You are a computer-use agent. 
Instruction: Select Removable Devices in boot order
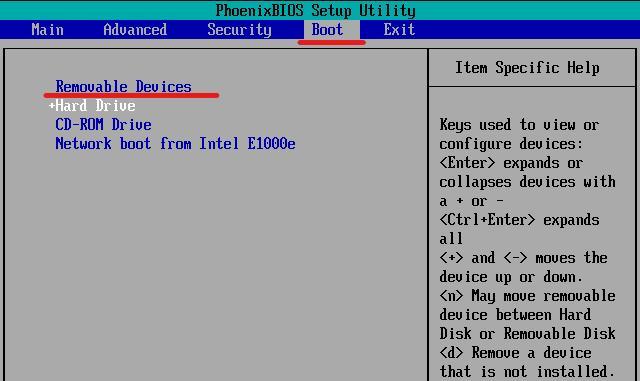[x=123, y=87]
